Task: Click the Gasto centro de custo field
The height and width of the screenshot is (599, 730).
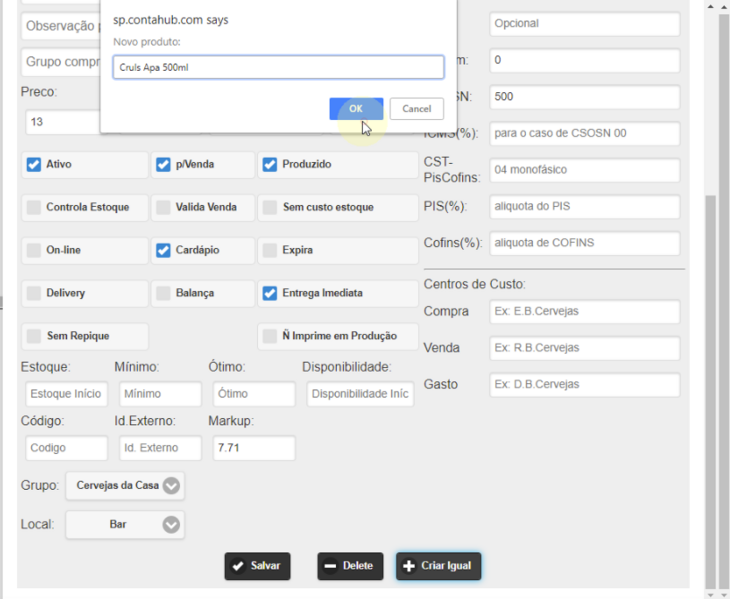Action: tap(585, 384)
